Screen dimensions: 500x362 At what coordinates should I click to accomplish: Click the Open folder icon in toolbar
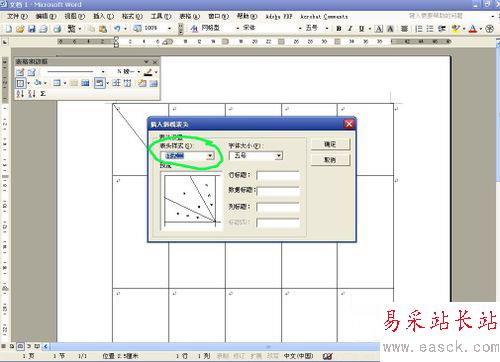tap(20, 29)
